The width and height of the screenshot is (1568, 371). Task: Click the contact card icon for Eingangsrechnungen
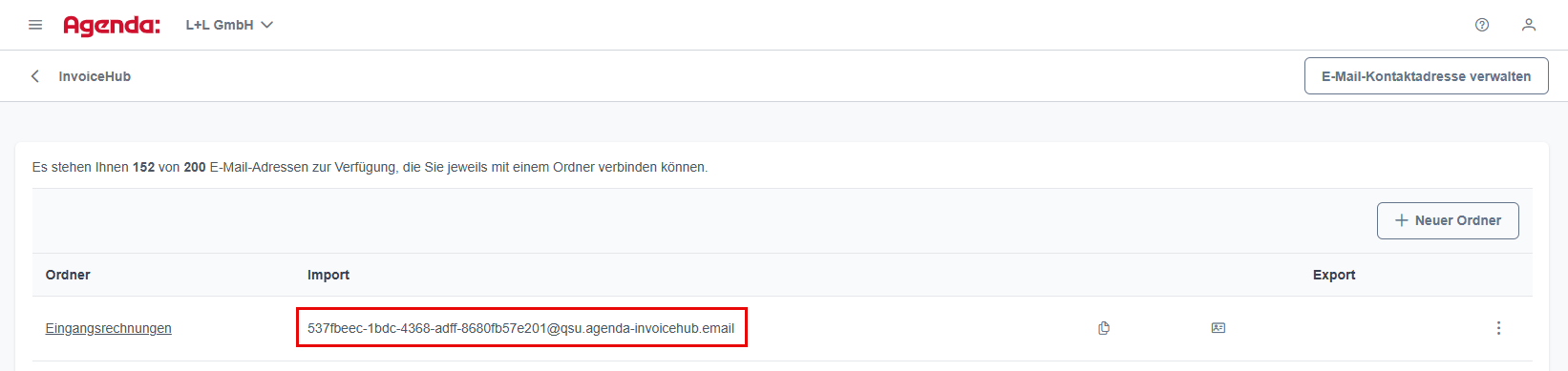coord(1218,328)
